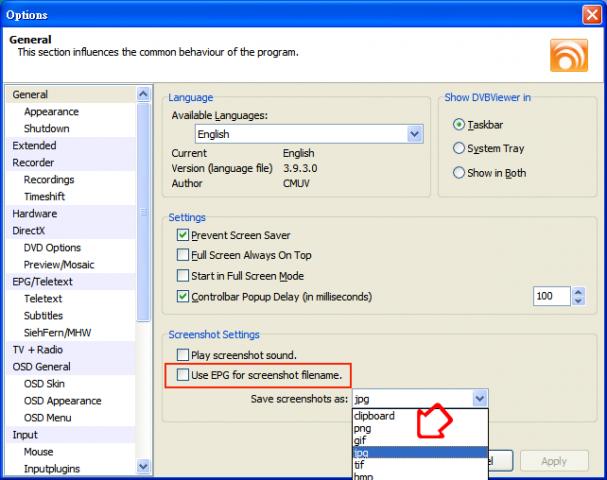Click the Apply button

553,461
